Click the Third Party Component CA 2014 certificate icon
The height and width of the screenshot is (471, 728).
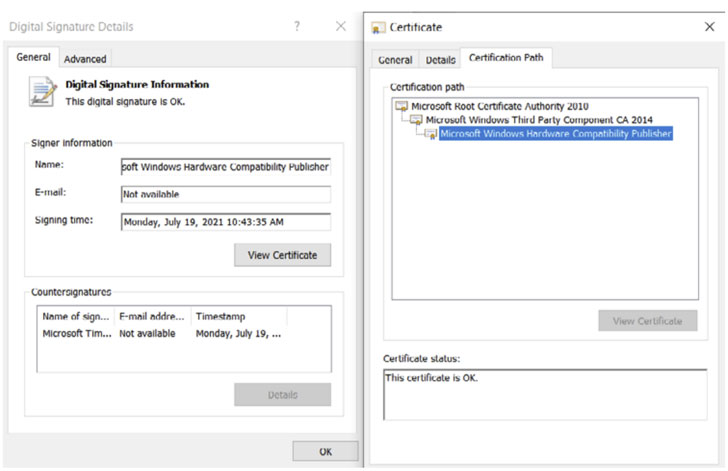pyautogui.click(x=416, y=120)
